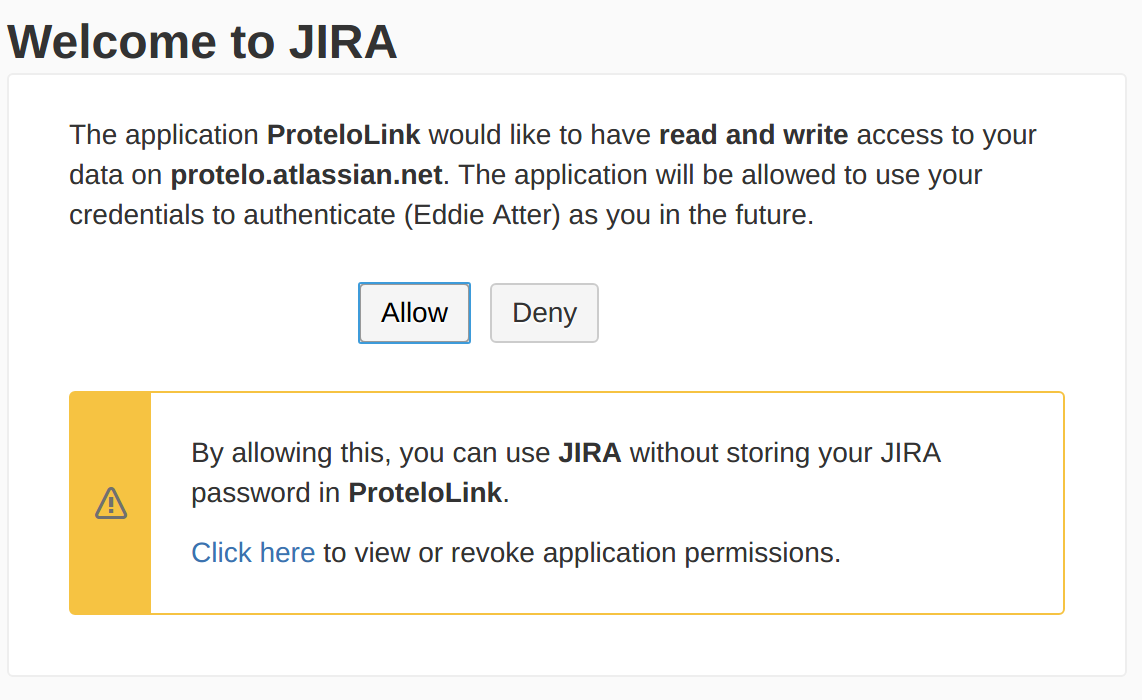Click bold ProteloLink in the first paragraph
Image resolution: width=1142 pixels, height=700 pixels.
[343, 134]
